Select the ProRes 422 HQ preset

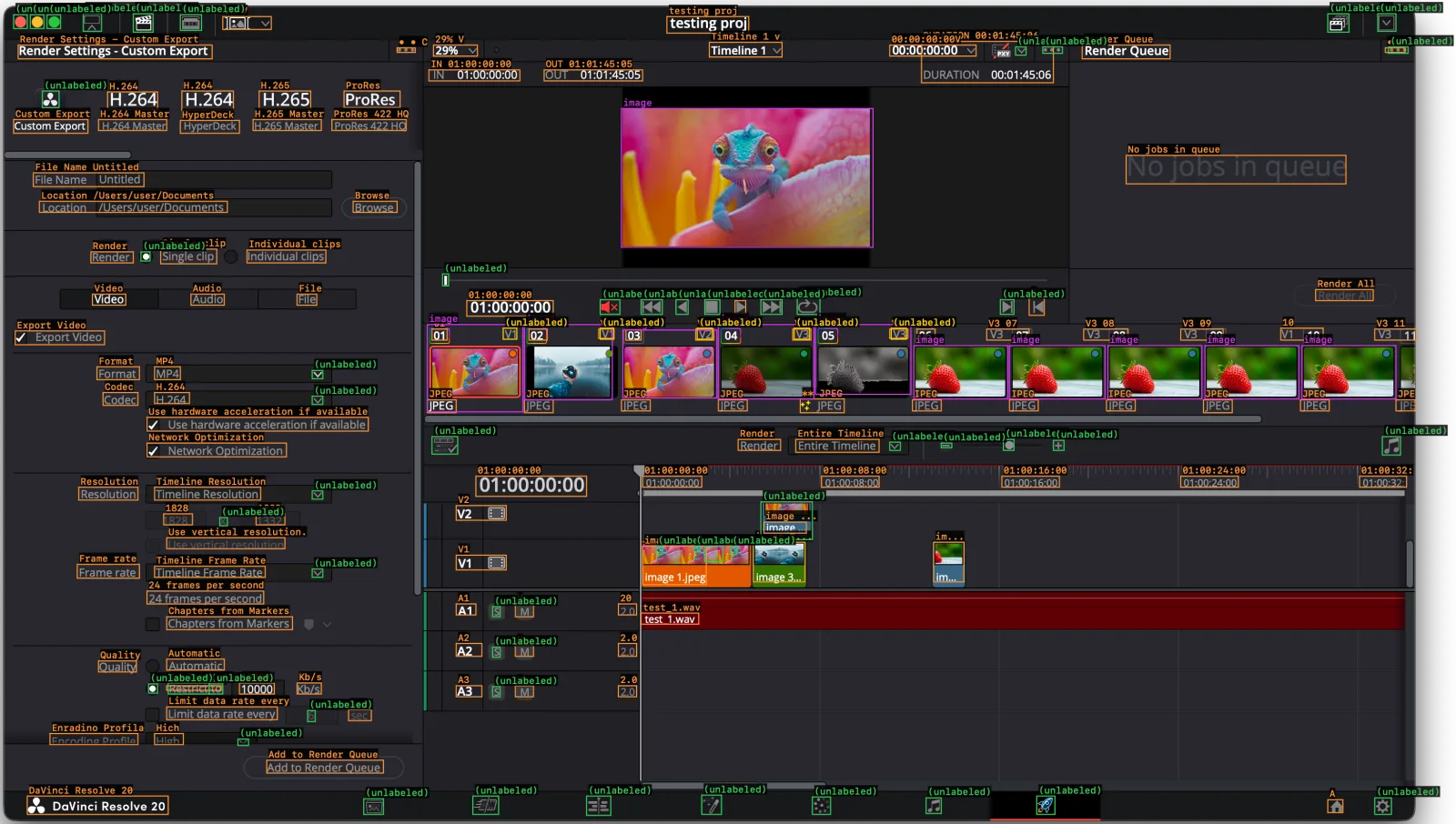(369, 111)
